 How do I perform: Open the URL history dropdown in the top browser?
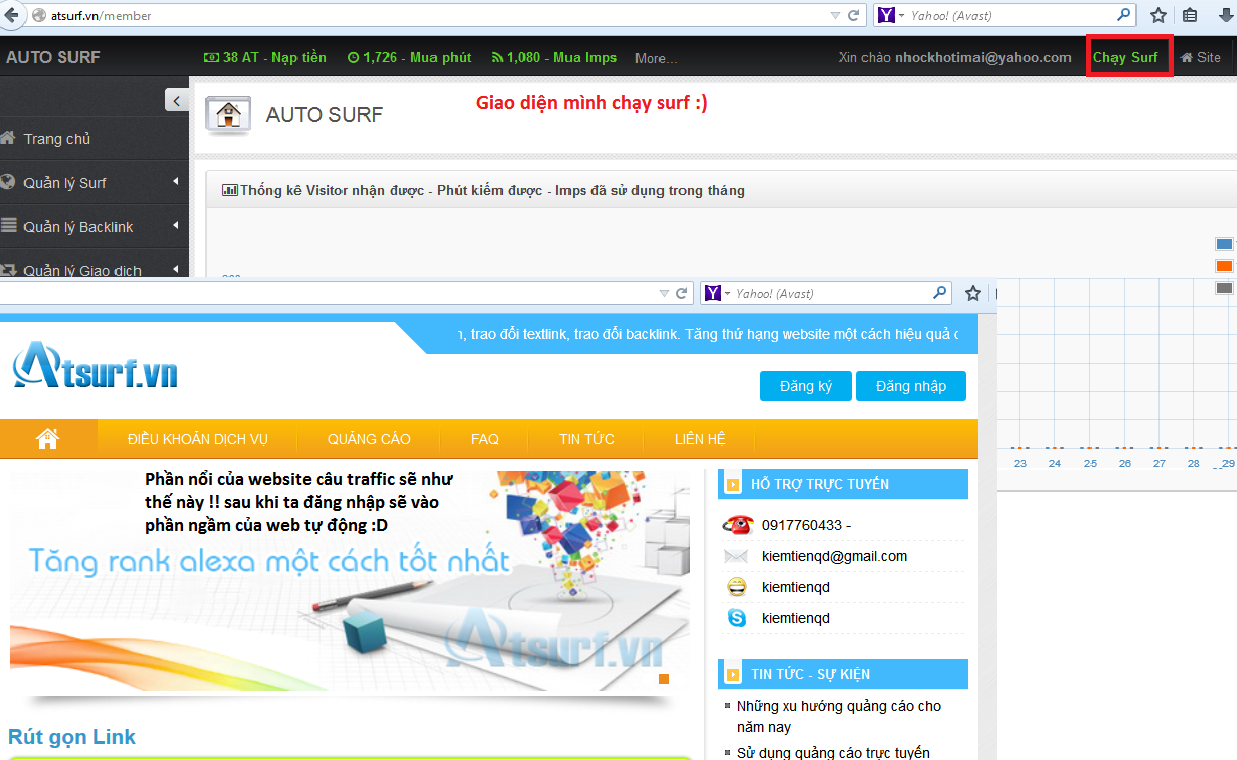coord(835,16)
